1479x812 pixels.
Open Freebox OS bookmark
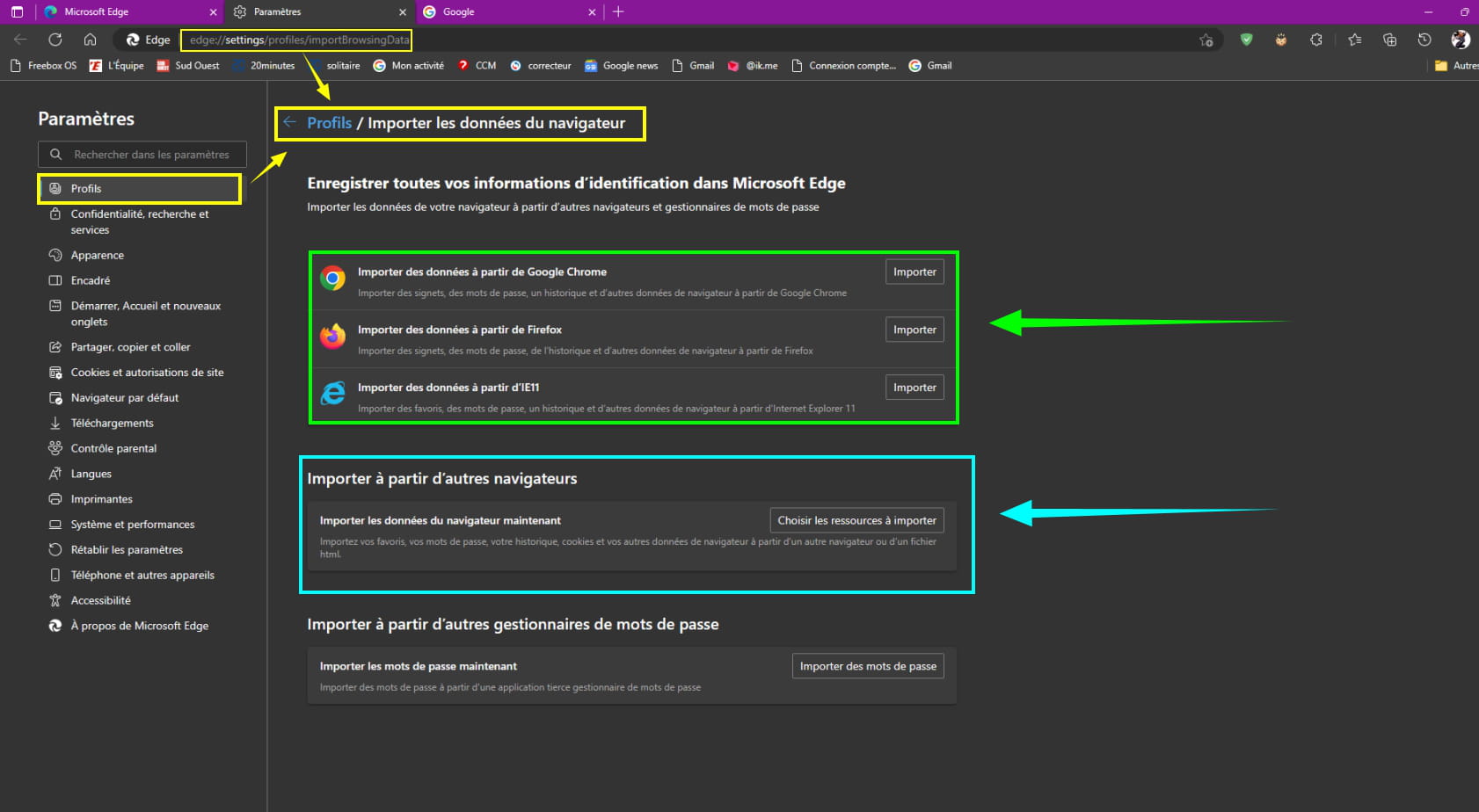coord(43,66)
